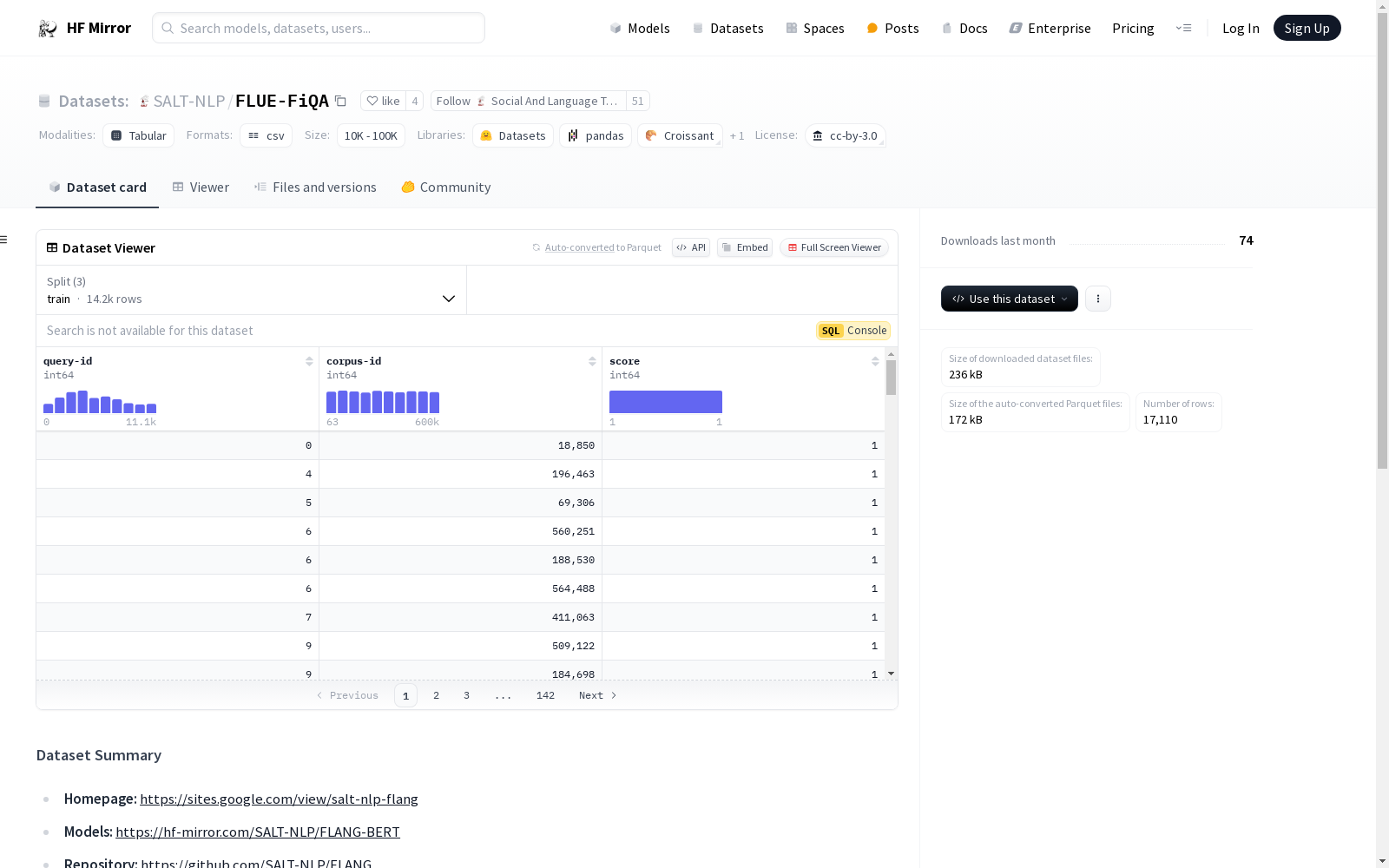1389x868 pixels.
Task: Select the cell with corpus-id 18,850
Action: coord(460,445)
